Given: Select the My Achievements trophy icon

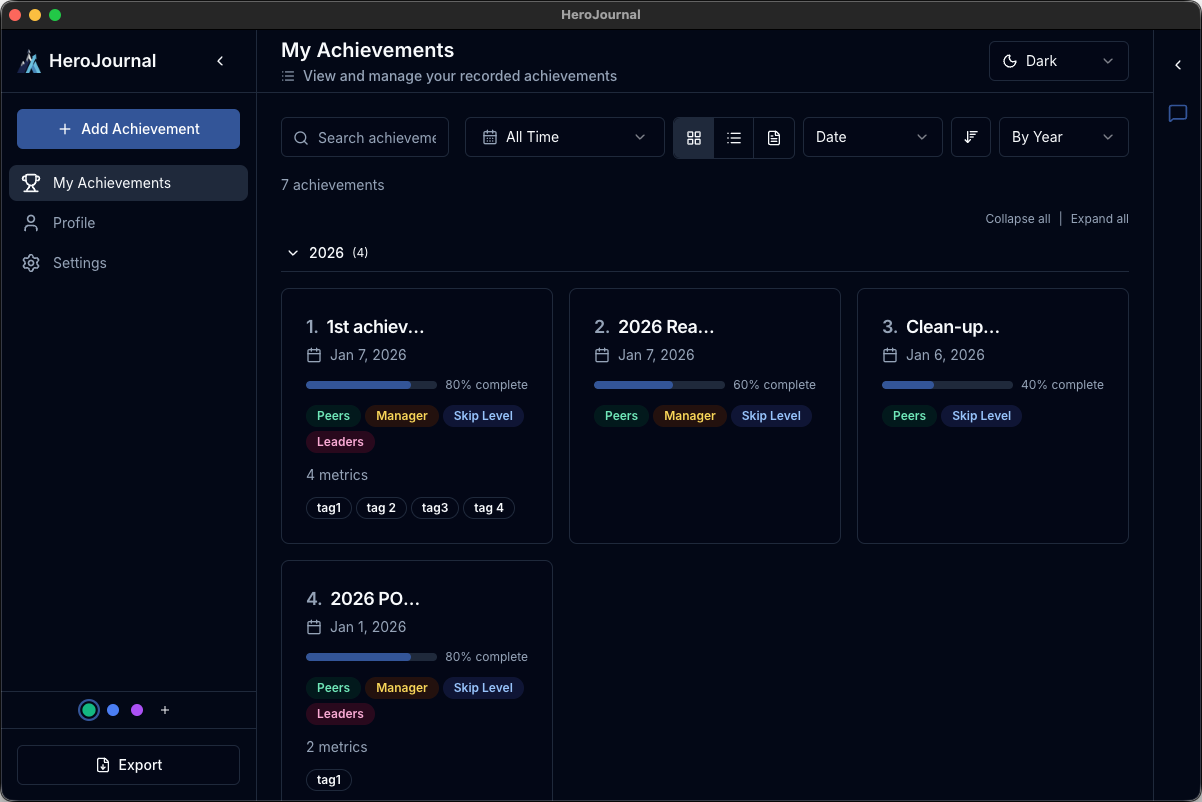Looking at the screenshot, I should pos(31,182).
